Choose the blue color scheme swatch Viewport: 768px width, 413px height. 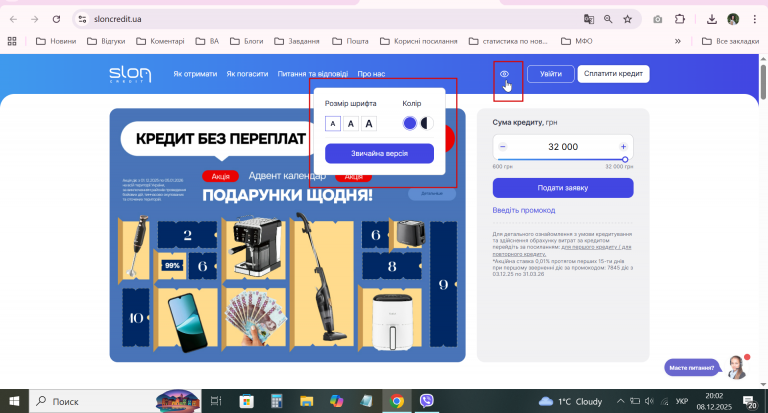[409, 123]
